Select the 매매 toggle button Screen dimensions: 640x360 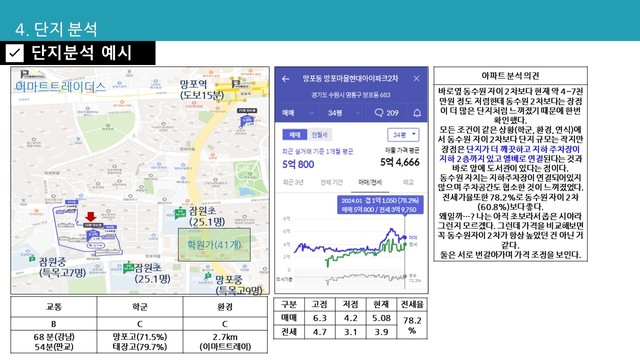tap(294, 135)
